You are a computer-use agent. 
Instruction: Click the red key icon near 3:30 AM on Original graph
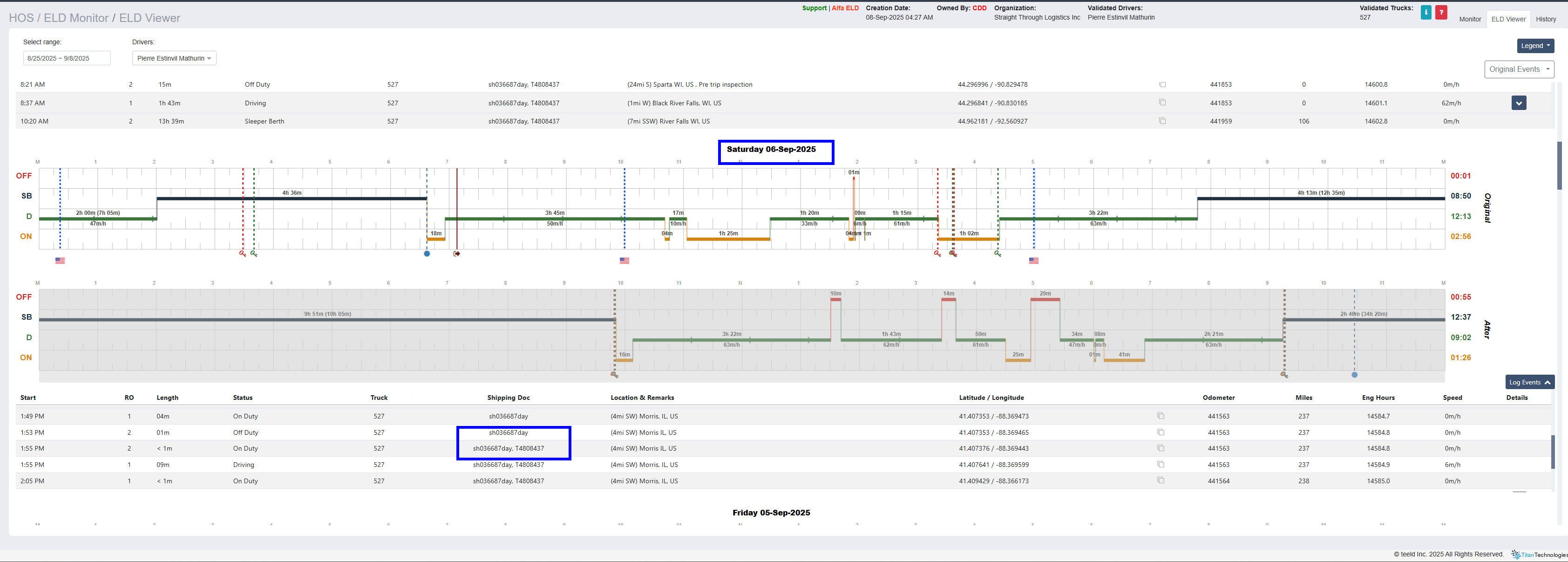click(242, 254)
